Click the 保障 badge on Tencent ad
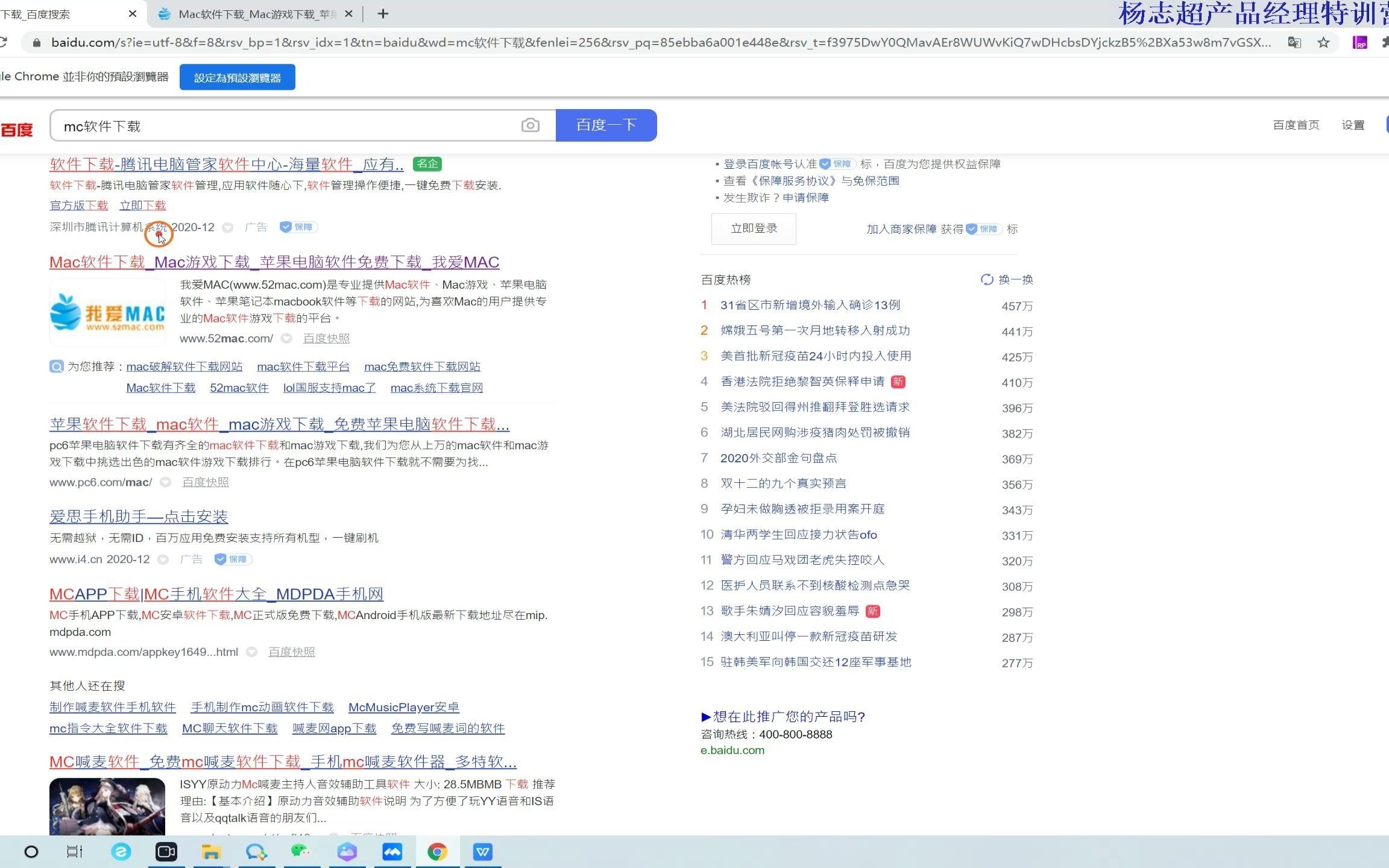Image resolution: width=1389 pixels, height=868 pixels. coord(299,227)
